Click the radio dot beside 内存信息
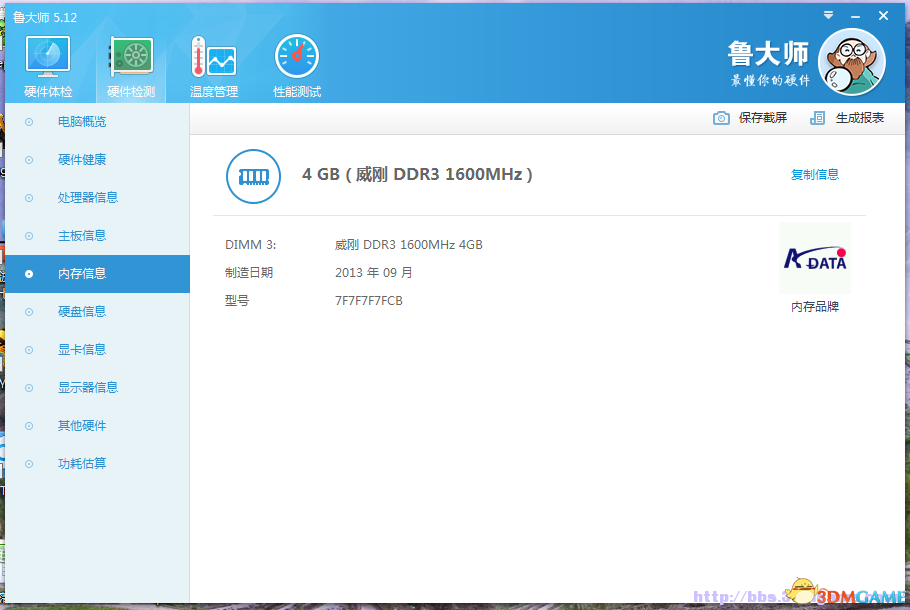 (x=29, y=274)
